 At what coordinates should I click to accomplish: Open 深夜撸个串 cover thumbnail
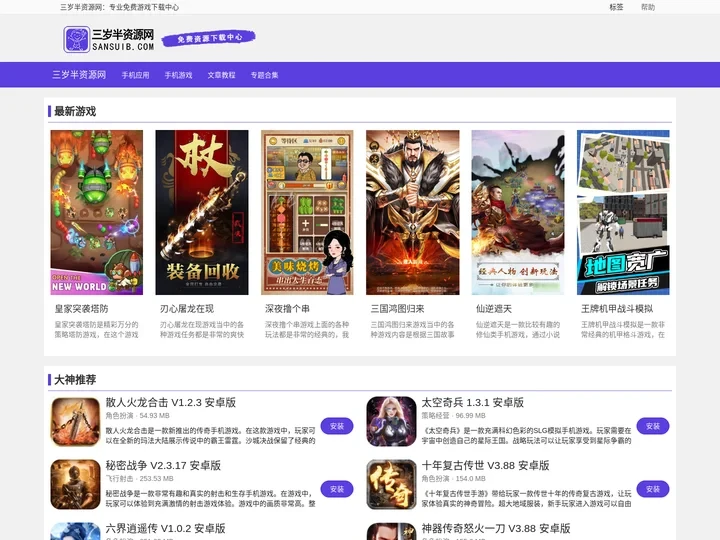pyautogui.click(x=307, y=212)
